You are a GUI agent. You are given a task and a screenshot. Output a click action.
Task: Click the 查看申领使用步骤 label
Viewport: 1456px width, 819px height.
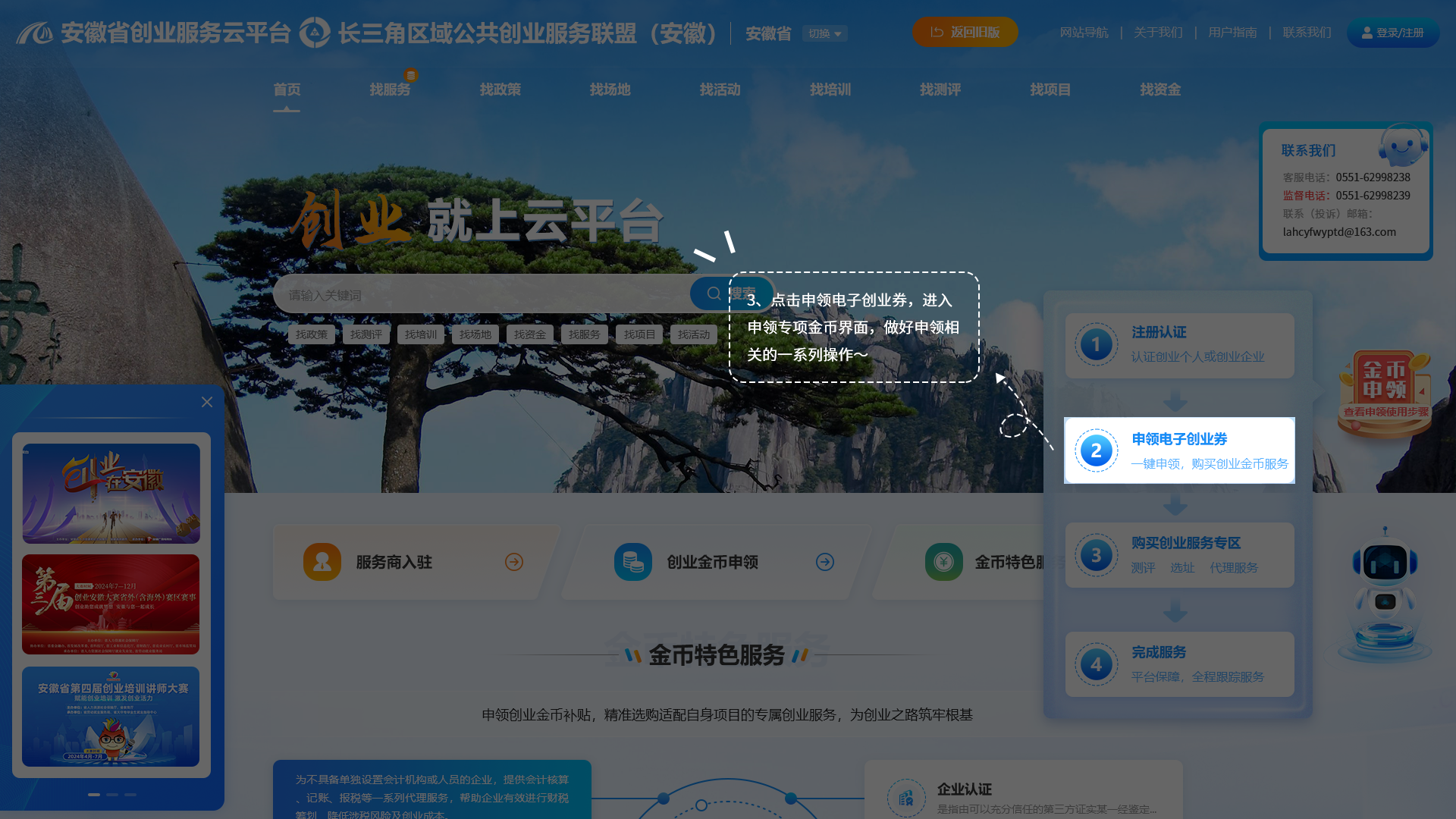click(x=1386, y=412)
